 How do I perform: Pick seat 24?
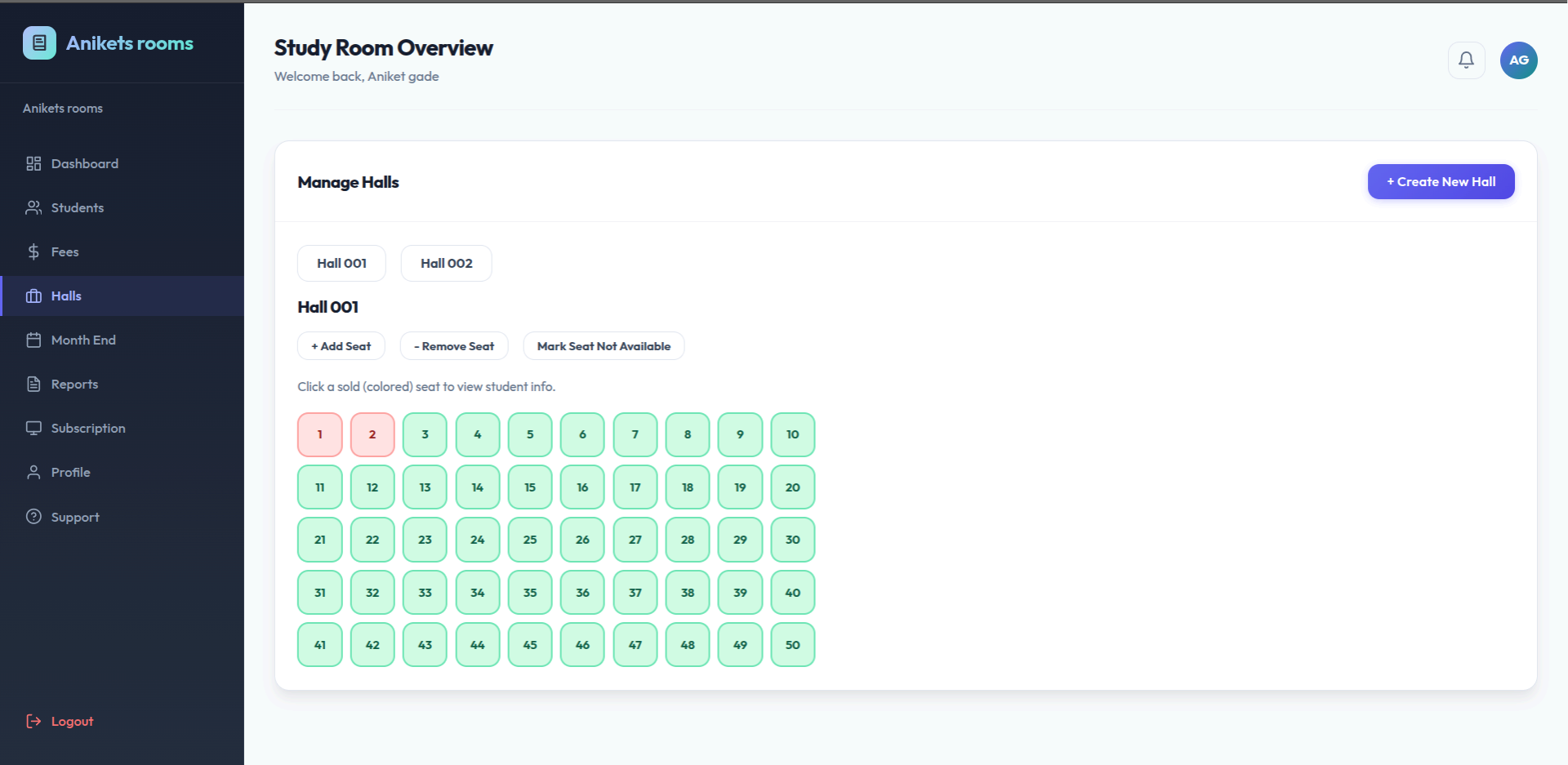pyautogui.click(x=478, y=540)
